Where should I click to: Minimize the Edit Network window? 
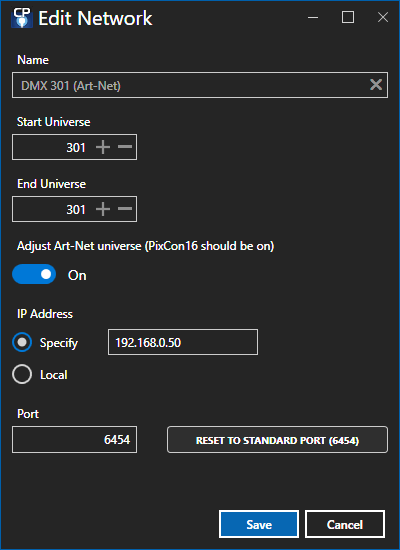[313, 17]
